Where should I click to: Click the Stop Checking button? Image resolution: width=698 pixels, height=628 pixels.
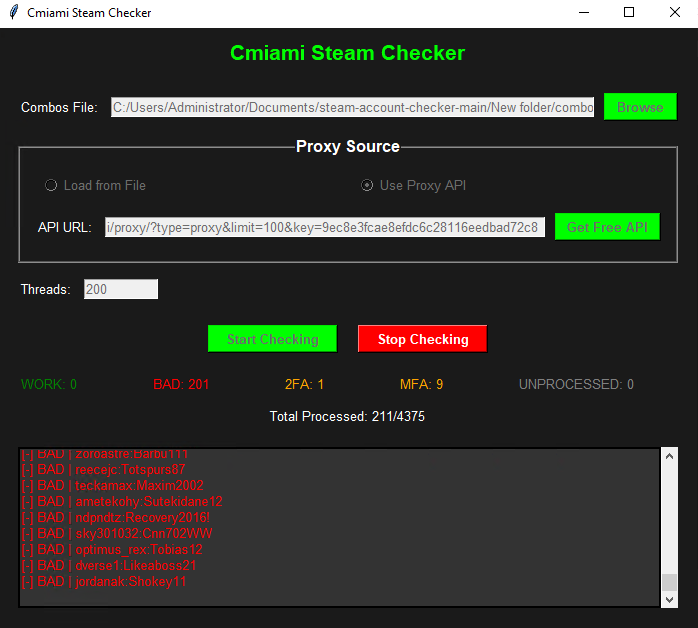click(x=422, y=339)
